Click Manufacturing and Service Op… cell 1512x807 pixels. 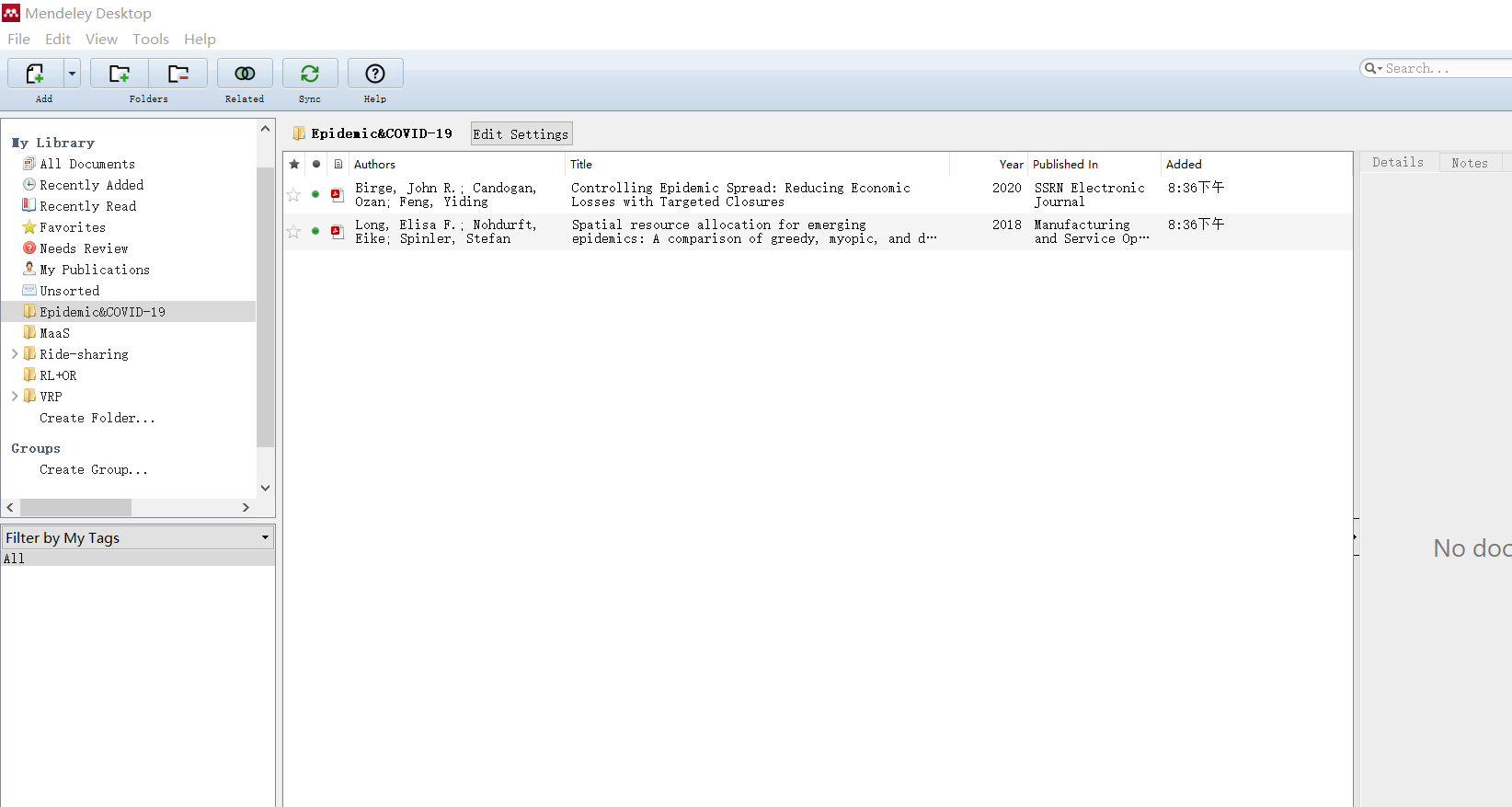(x=1092, y=232)
